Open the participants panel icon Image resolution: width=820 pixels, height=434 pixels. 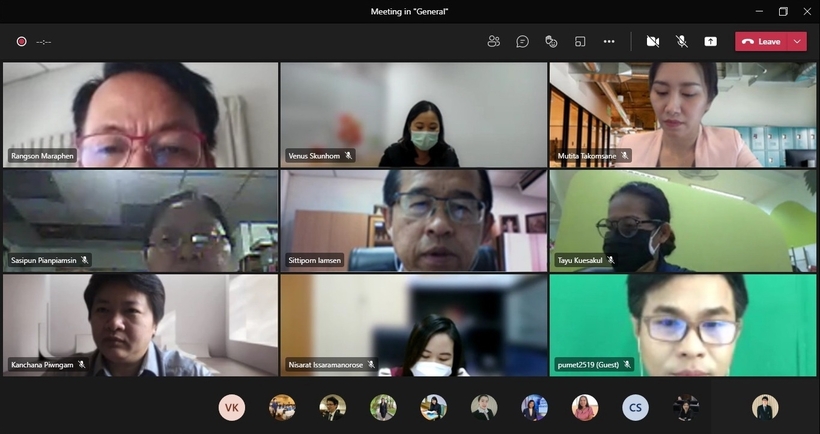[x=493, y=41]
